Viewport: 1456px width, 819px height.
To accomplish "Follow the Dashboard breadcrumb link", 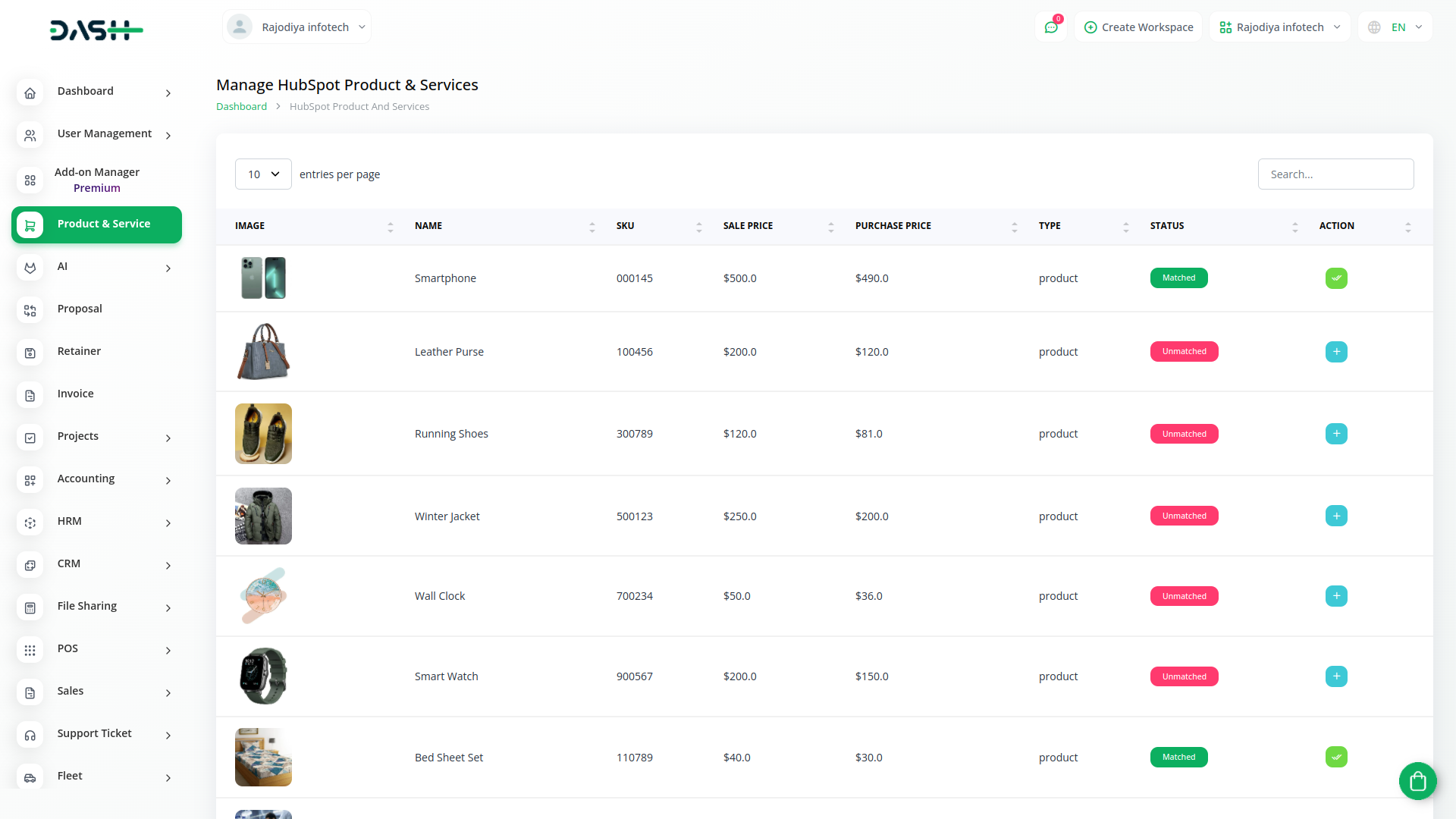I will point(241,107).
